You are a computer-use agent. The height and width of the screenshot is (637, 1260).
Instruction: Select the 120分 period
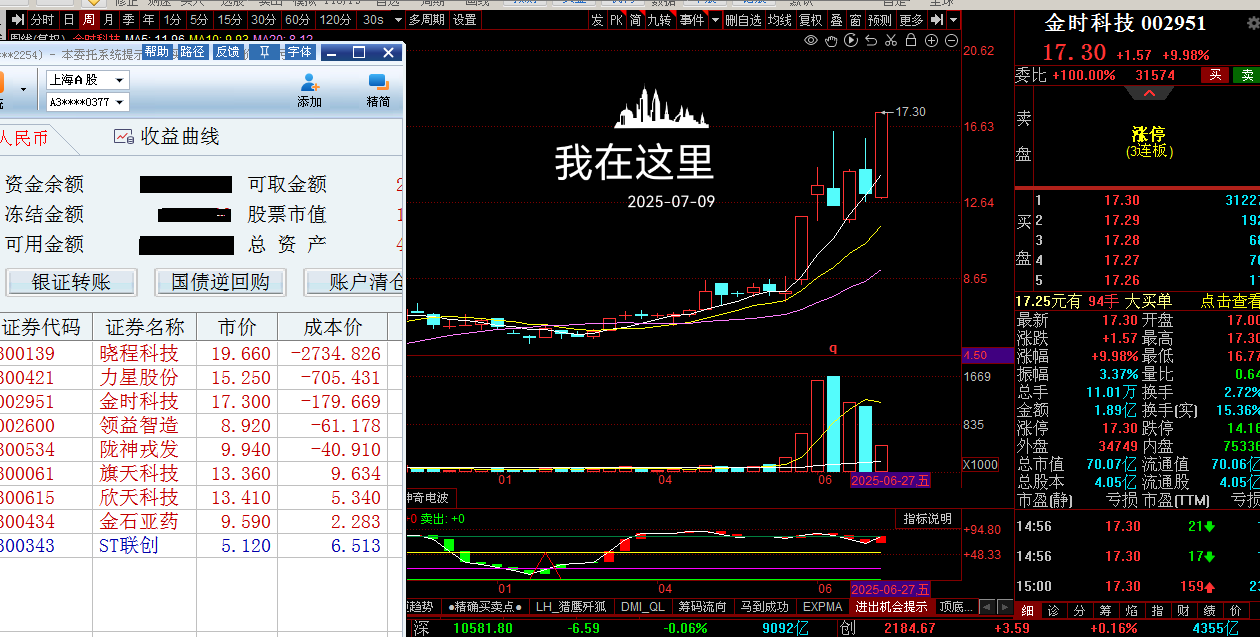pyautogui.click(x=334, y=20)
